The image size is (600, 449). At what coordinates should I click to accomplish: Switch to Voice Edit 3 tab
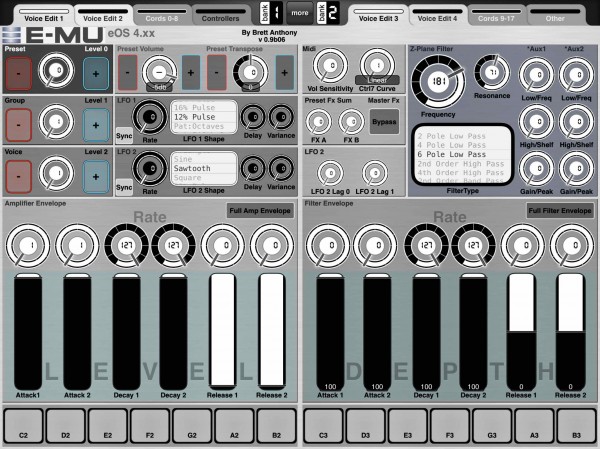coord(378,15)
